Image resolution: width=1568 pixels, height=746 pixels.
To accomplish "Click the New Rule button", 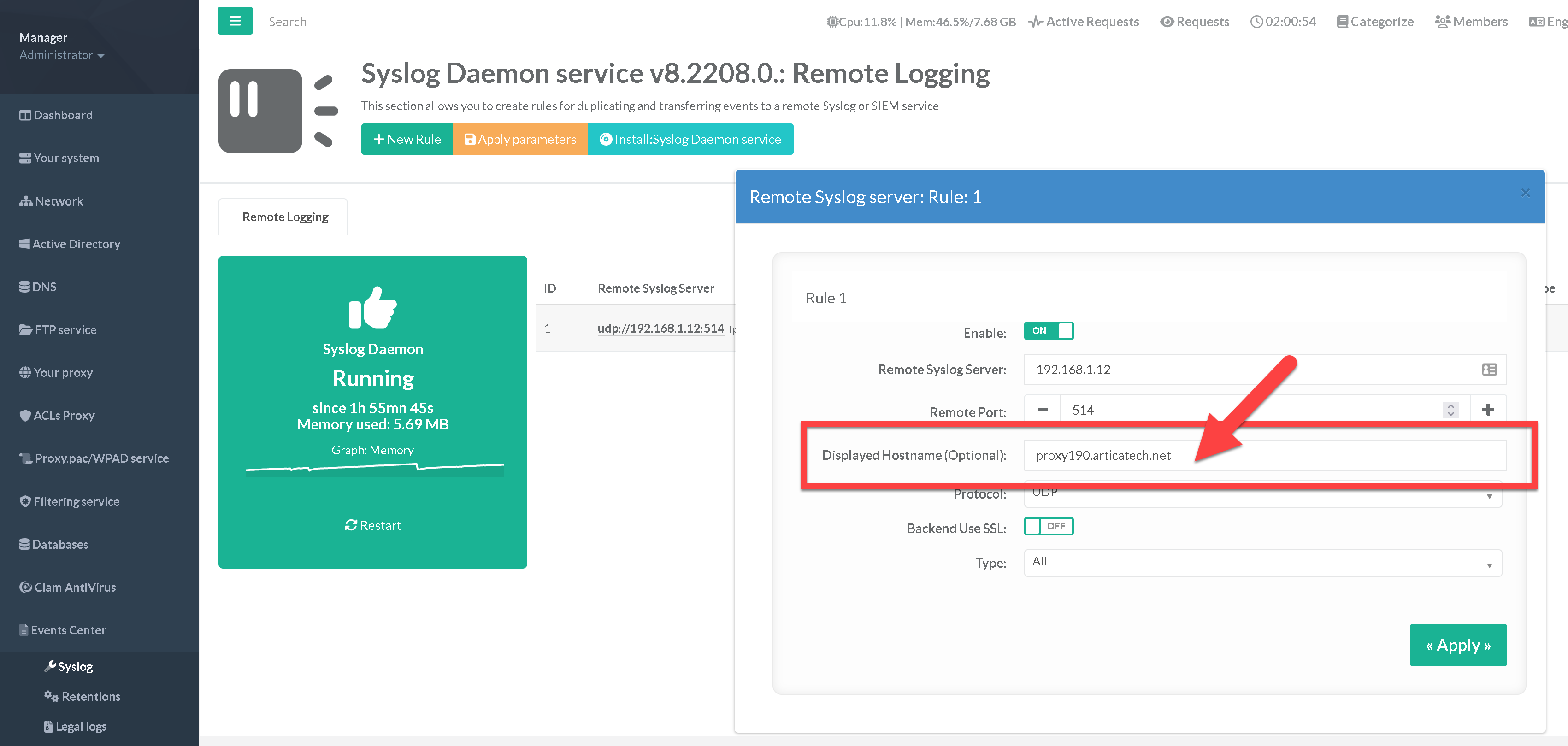I will (407, 139).
